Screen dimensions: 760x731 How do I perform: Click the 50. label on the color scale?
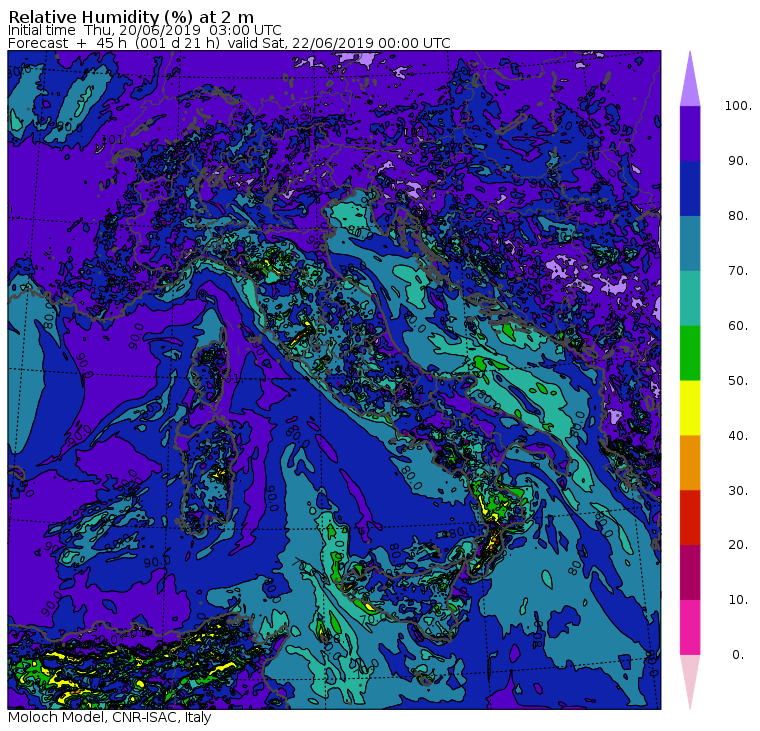pyautogui.click(x=738, y=381)
